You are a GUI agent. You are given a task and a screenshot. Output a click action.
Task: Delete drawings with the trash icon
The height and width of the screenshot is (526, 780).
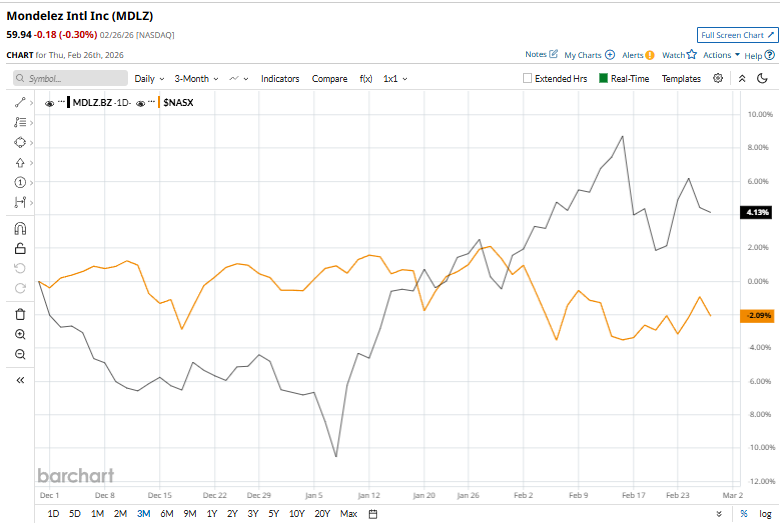pyautogui.click(x=20, y=314)
